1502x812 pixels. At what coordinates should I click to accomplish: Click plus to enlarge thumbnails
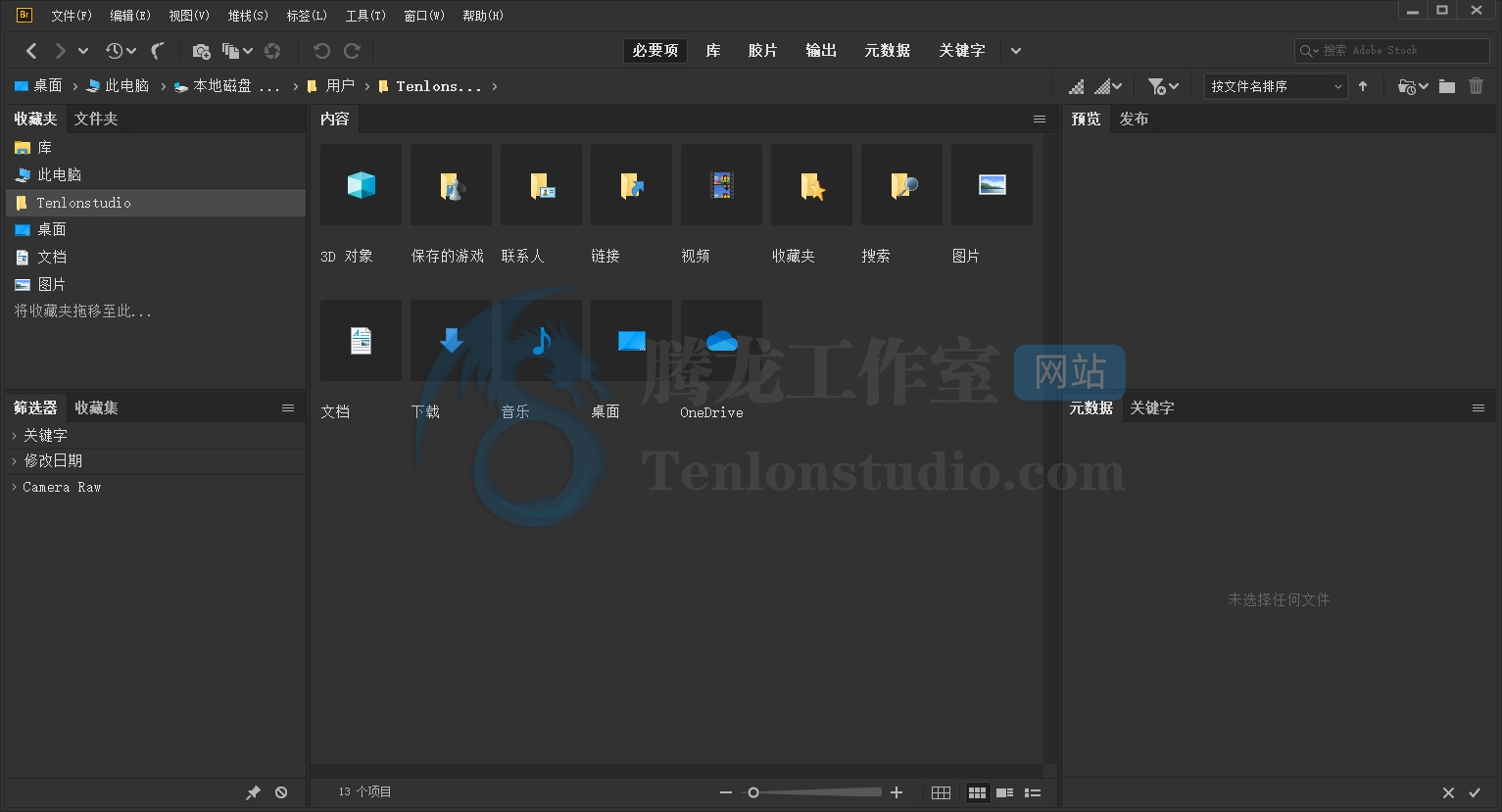(896, 792)
